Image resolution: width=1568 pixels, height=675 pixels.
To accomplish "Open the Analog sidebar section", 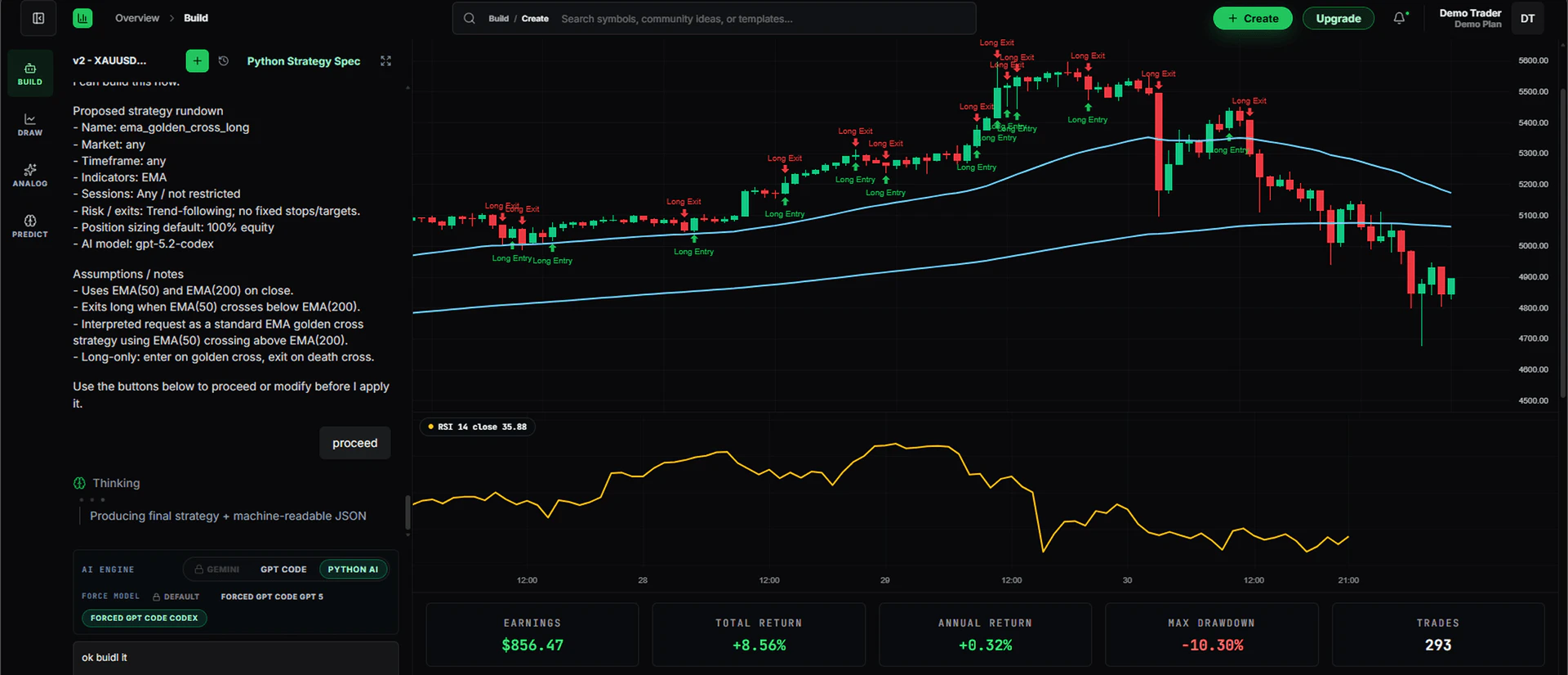I will point(30,175).
